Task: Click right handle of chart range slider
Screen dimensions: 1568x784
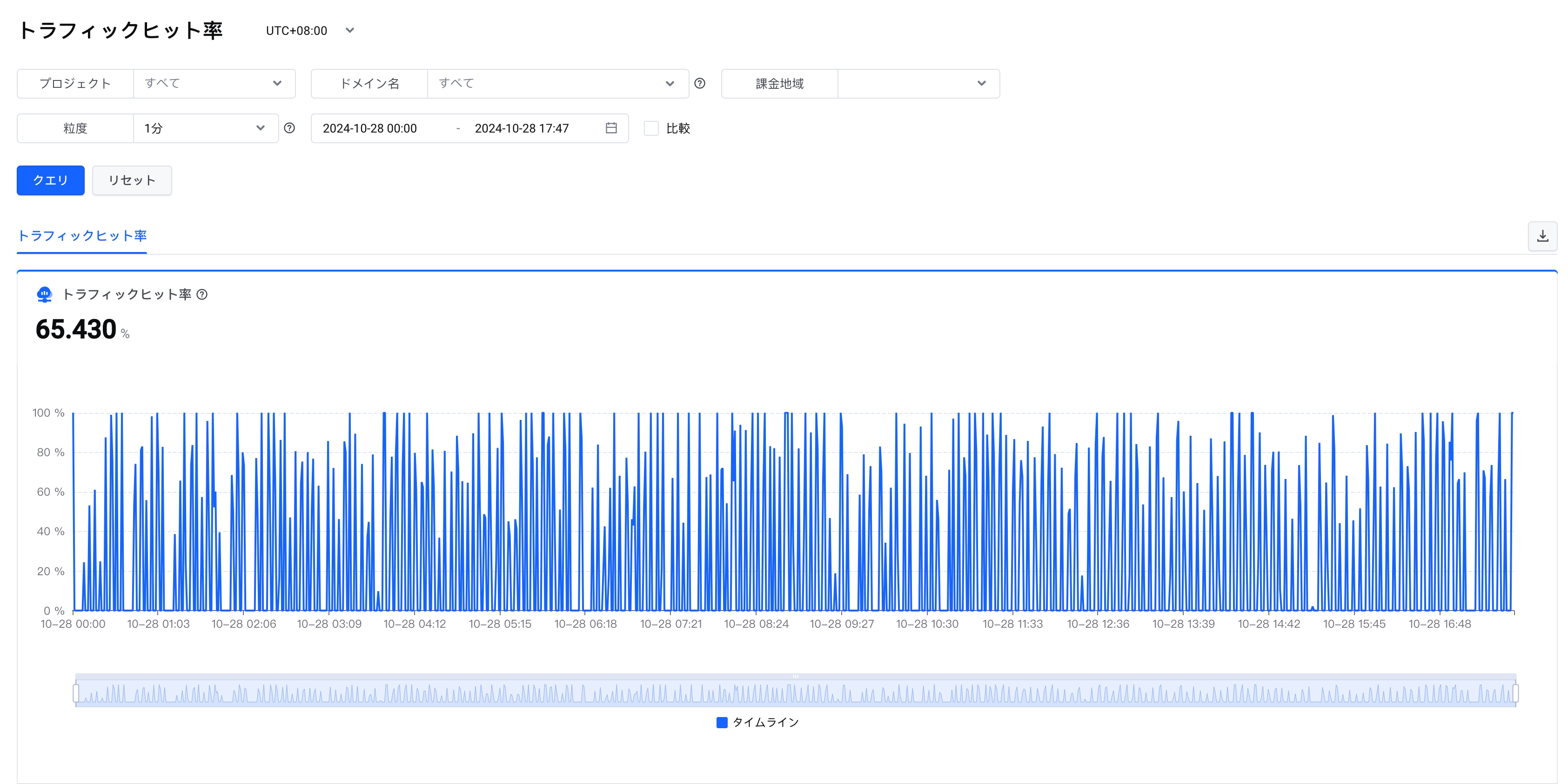Action: pos(1515,693)
